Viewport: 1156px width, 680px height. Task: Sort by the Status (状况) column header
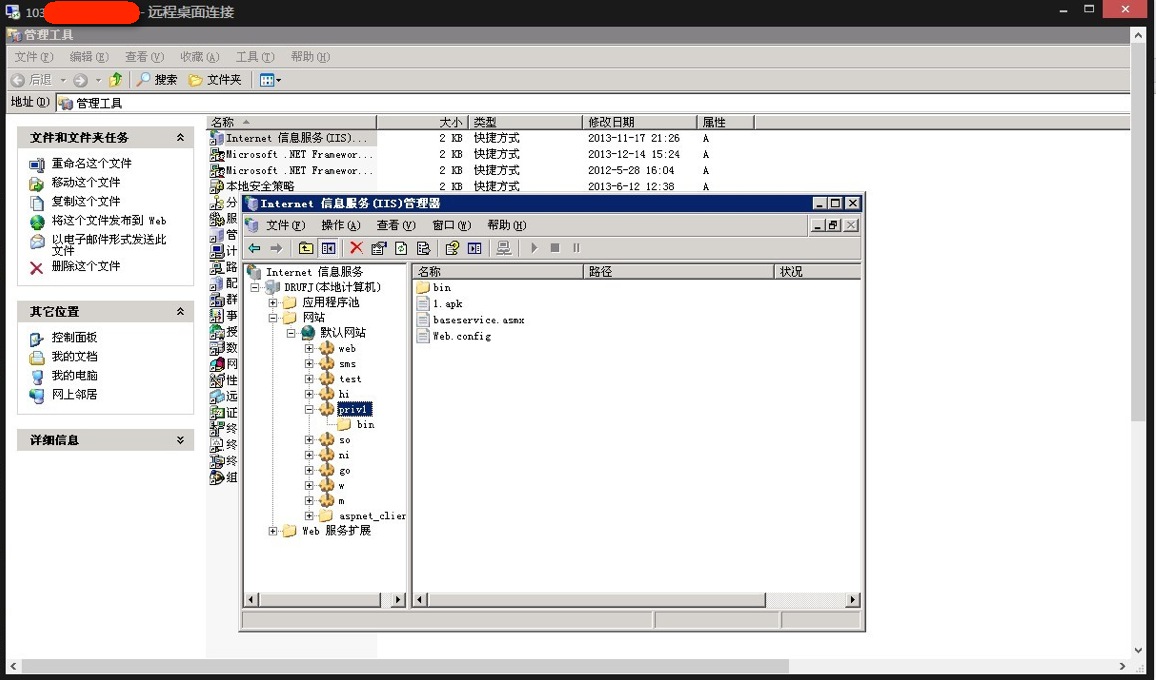point(817,271)
